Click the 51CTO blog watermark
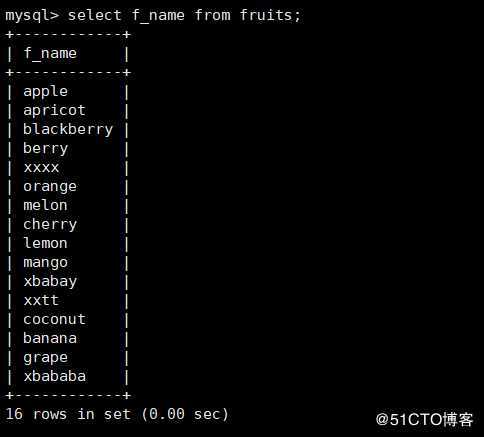Viewport: 484px width, 437px height. 424,419
